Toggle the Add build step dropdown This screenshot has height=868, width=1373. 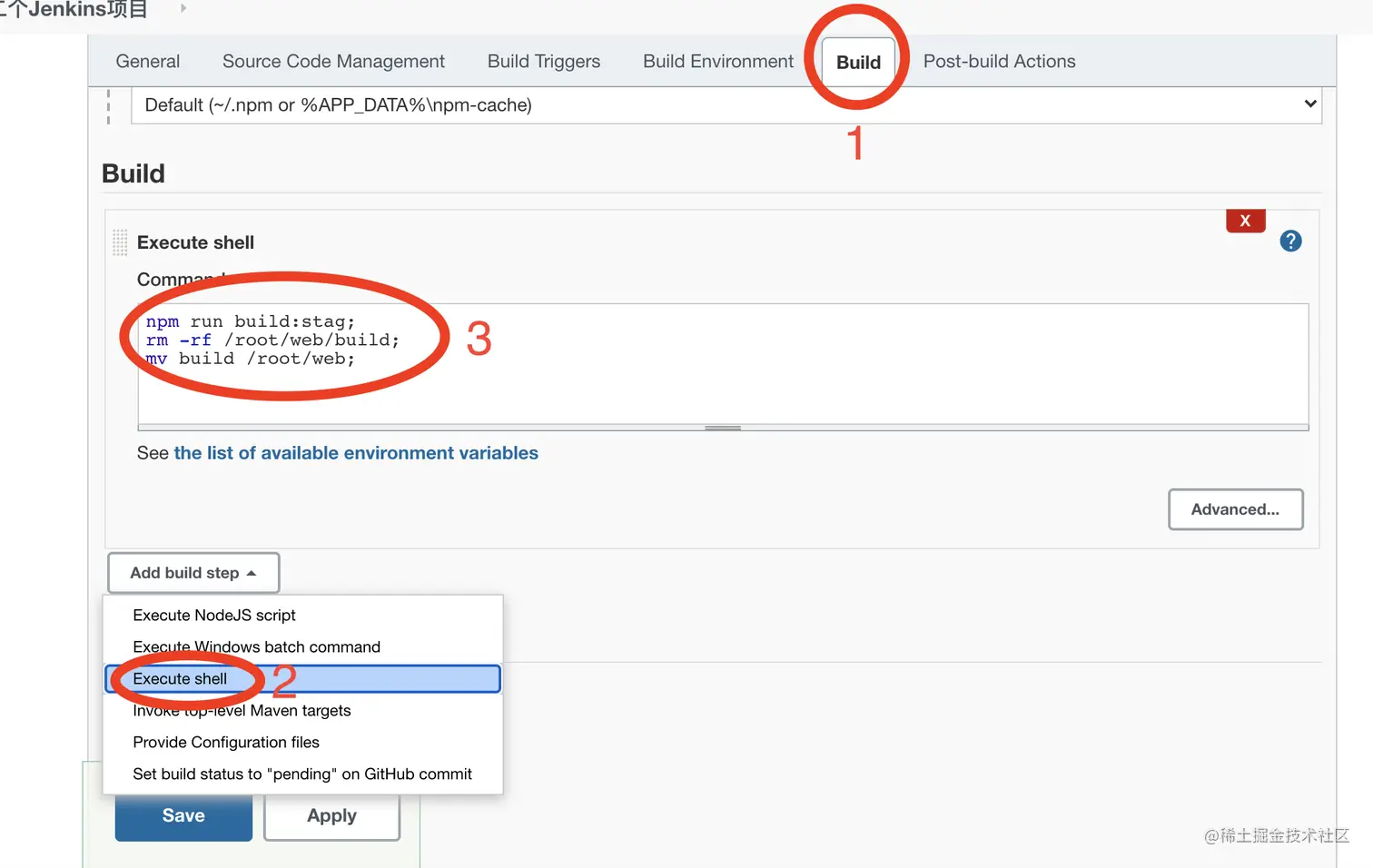[x=193, y=573]
